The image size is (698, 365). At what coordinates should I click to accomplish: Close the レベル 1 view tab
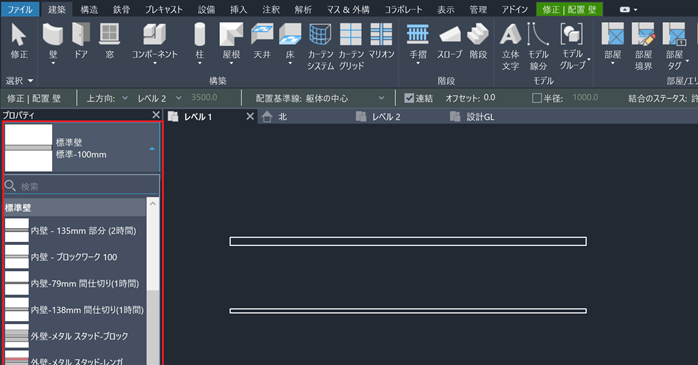point(250,116)
